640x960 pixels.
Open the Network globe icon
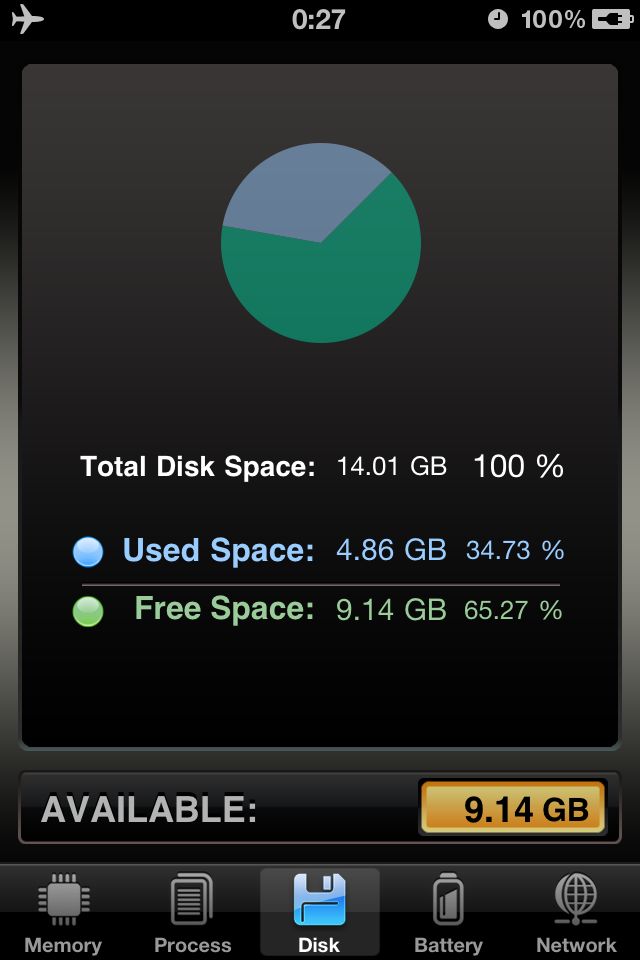(x=576, y=899)
